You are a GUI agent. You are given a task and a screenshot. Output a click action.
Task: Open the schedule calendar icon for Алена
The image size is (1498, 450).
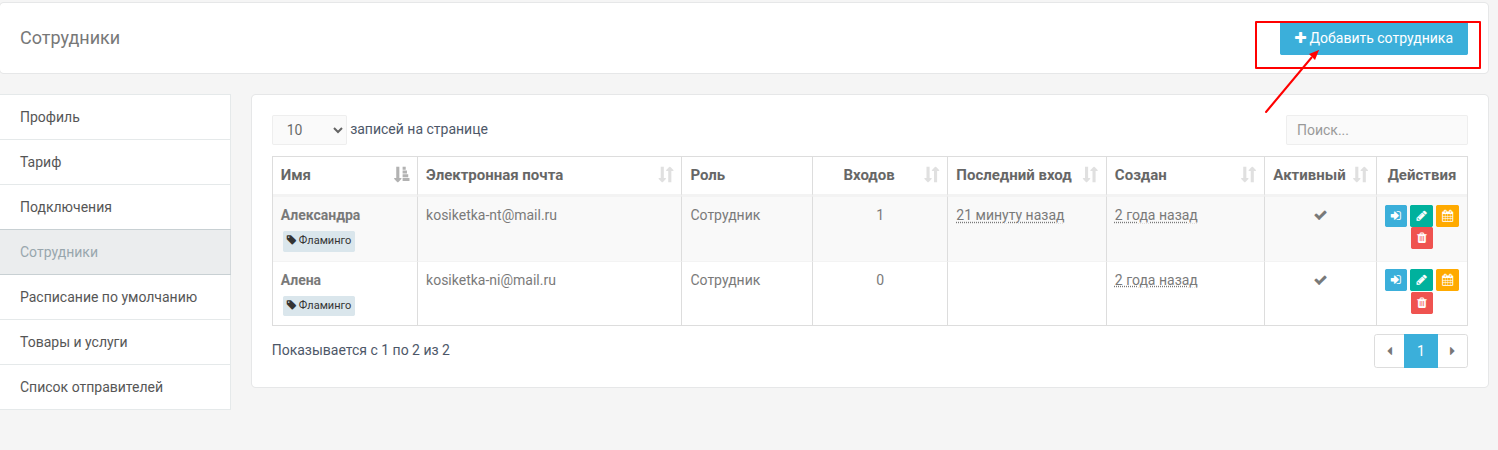click(x=1447, y=281)
